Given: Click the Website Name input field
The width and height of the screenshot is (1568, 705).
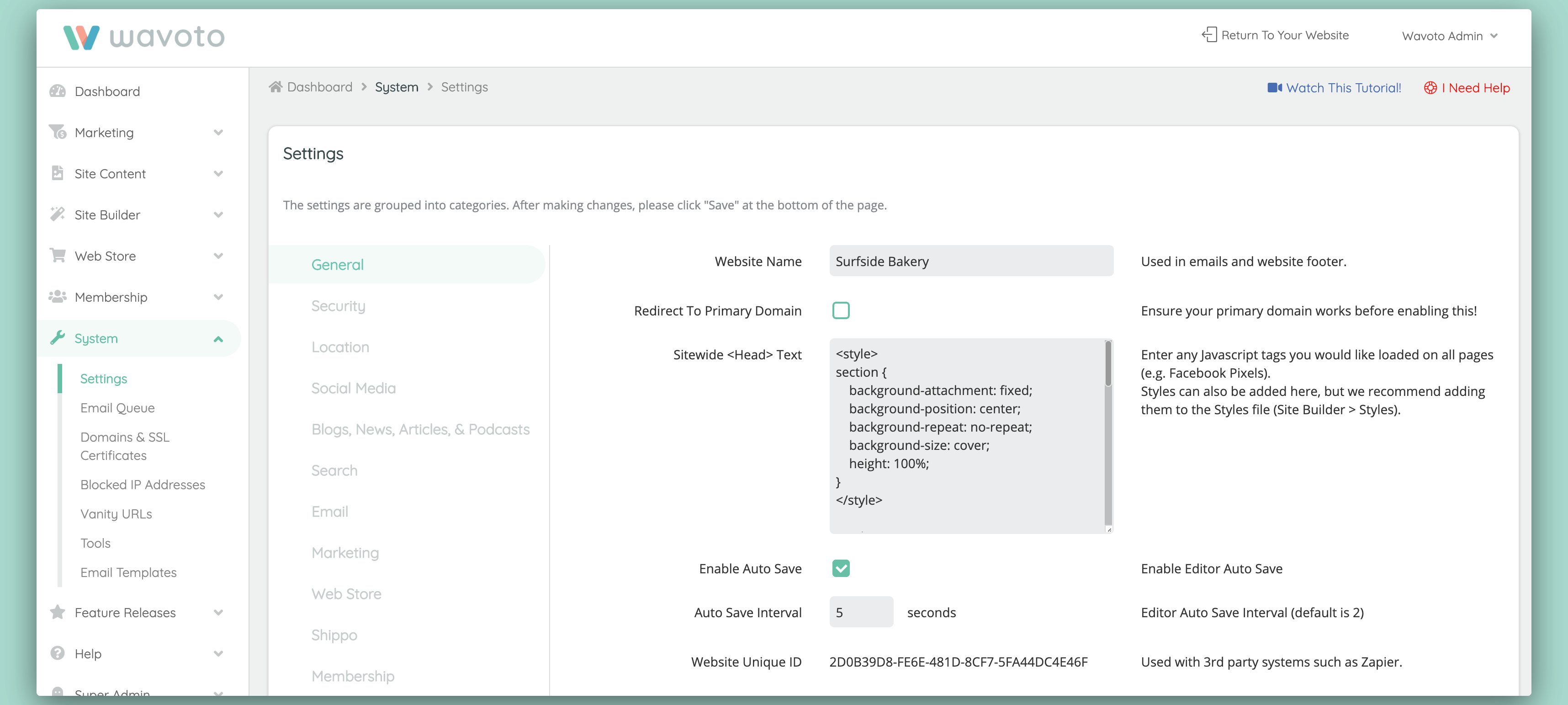Looking at the screenshot, I should [x=971, y=262].
